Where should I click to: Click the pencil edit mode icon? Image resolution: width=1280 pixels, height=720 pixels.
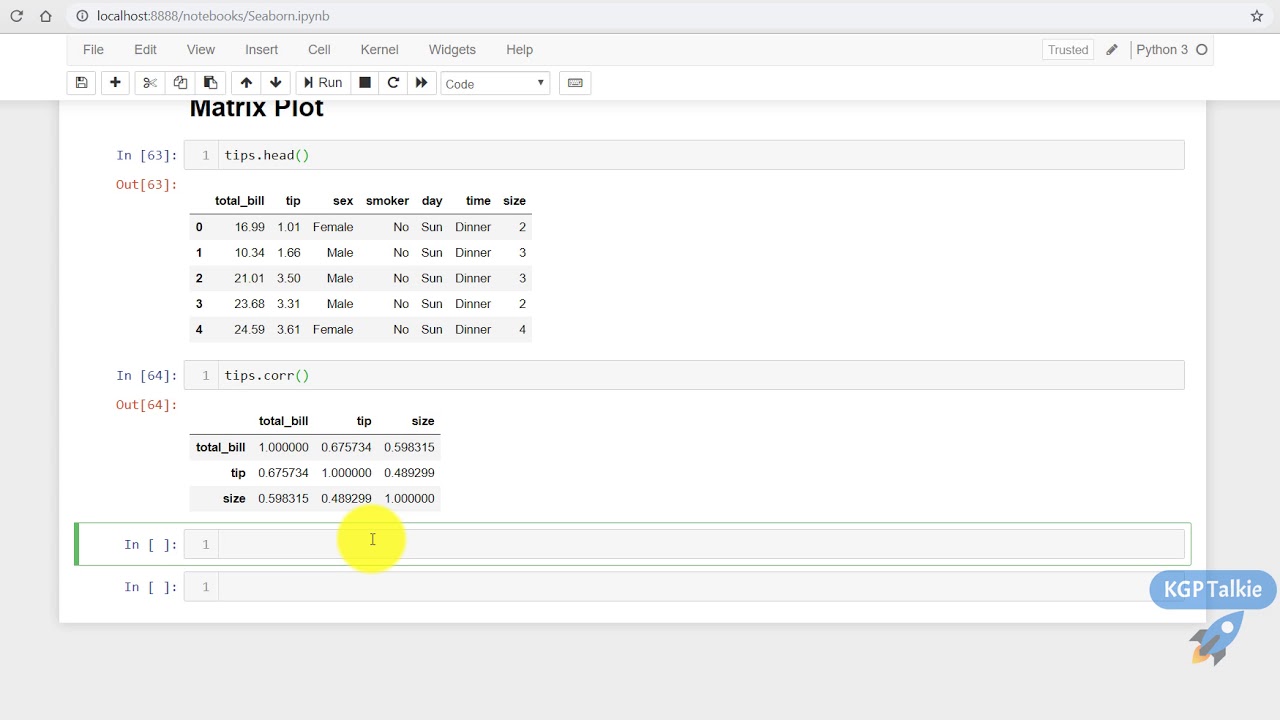pos(1112,50)
